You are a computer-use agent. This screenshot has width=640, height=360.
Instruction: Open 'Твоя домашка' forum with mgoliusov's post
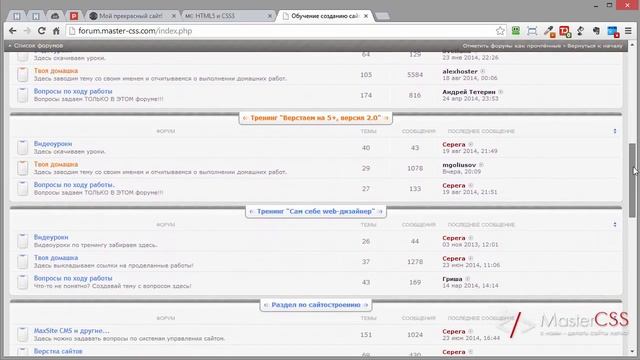56,164
